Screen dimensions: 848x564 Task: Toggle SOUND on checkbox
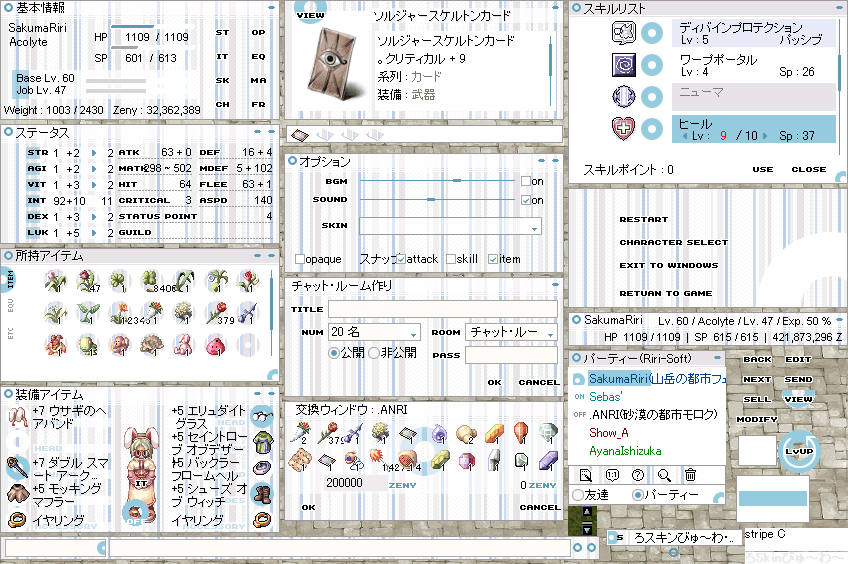pos(526,200)
